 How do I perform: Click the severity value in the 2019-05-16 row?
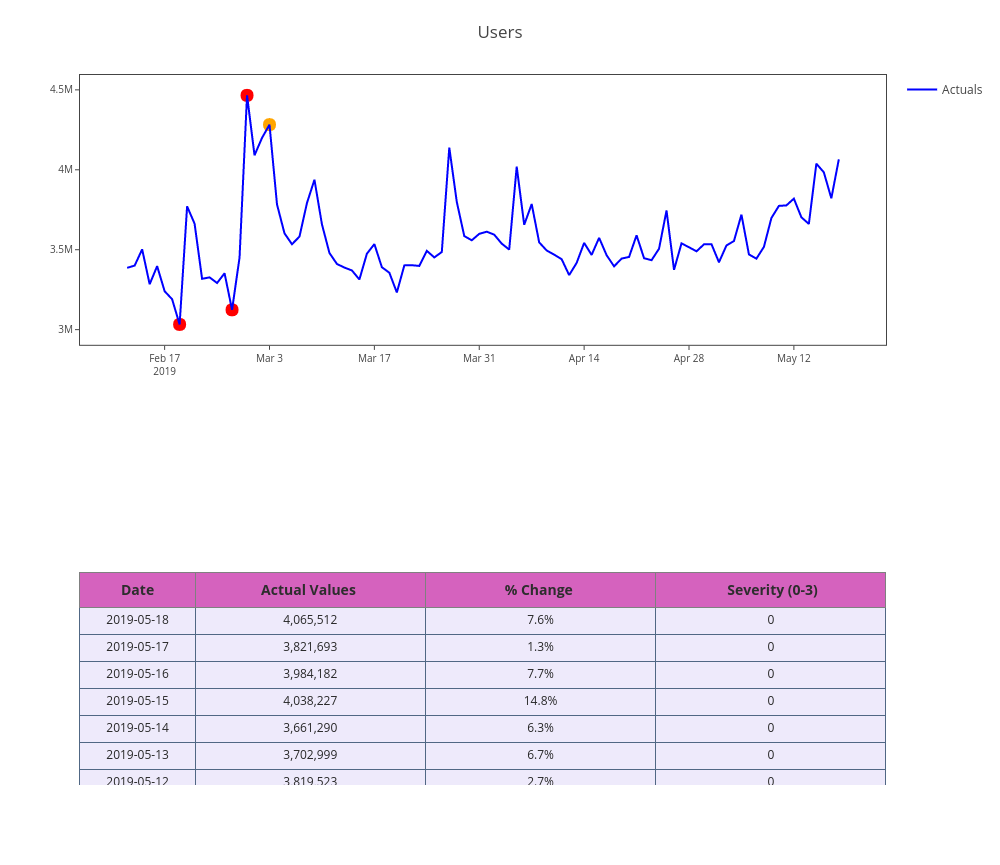point(771,674)
